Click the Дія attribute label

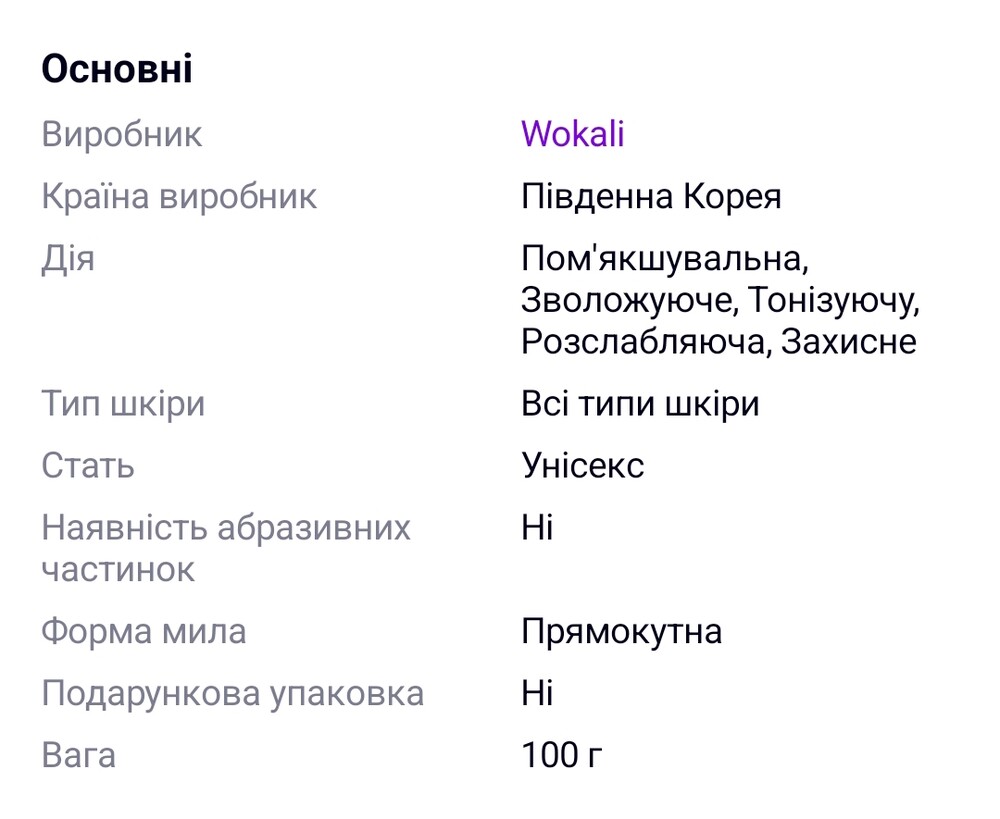coord(68,258)
